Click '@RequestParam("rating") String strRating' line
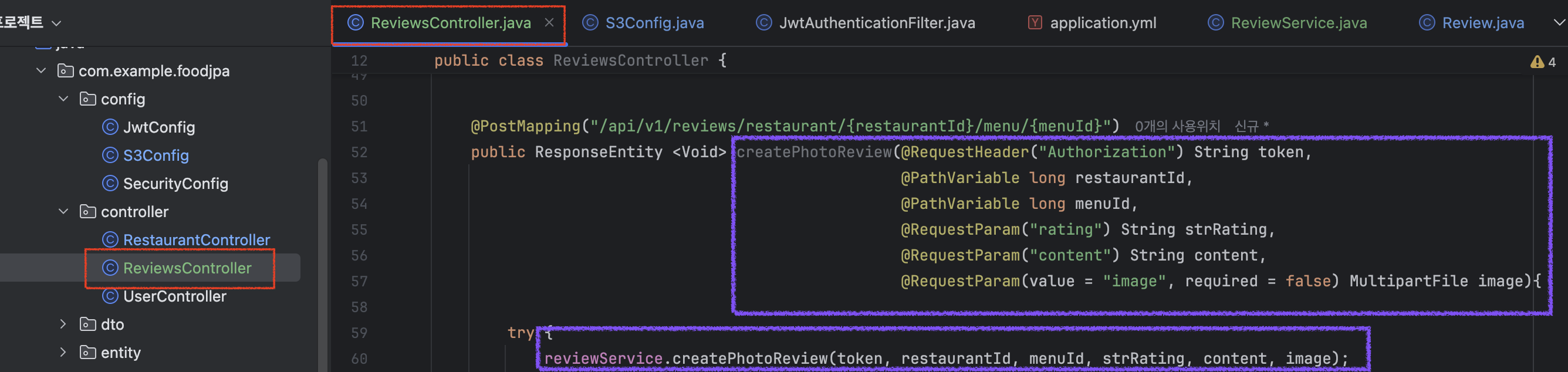Viewport: 1568px width, 372px height. pos(1087,229)
